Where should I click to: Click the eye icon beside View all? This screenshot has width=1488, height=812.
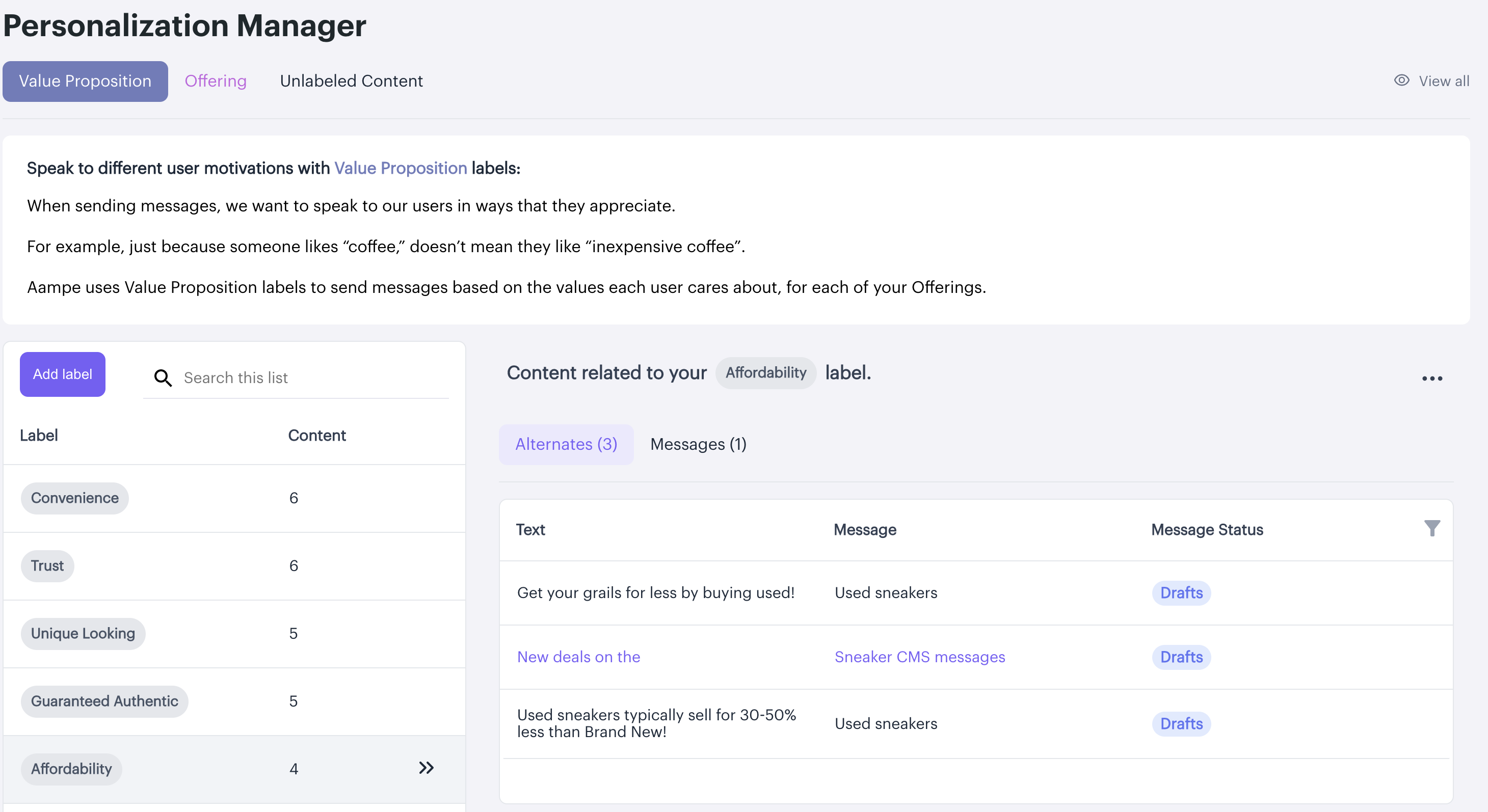[x=1401, y=81]
